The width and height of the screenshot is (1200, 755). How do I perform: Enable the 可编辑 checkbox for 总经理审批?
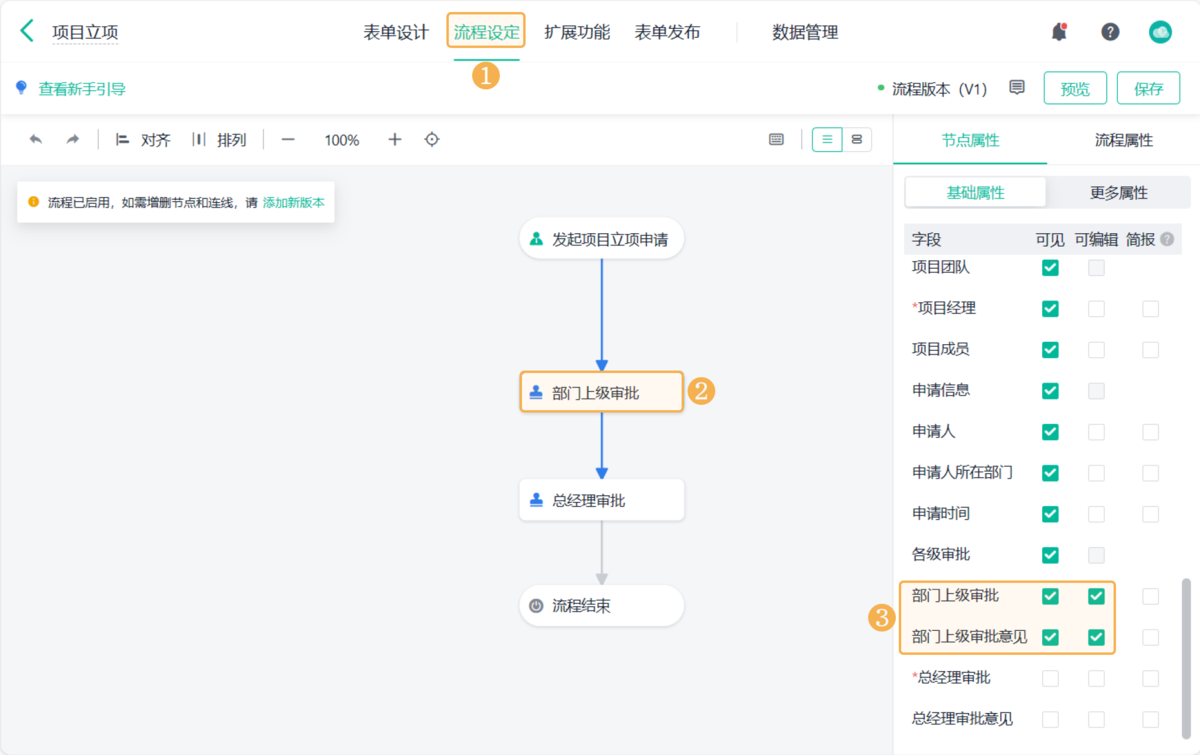[x=1096, y=677]
